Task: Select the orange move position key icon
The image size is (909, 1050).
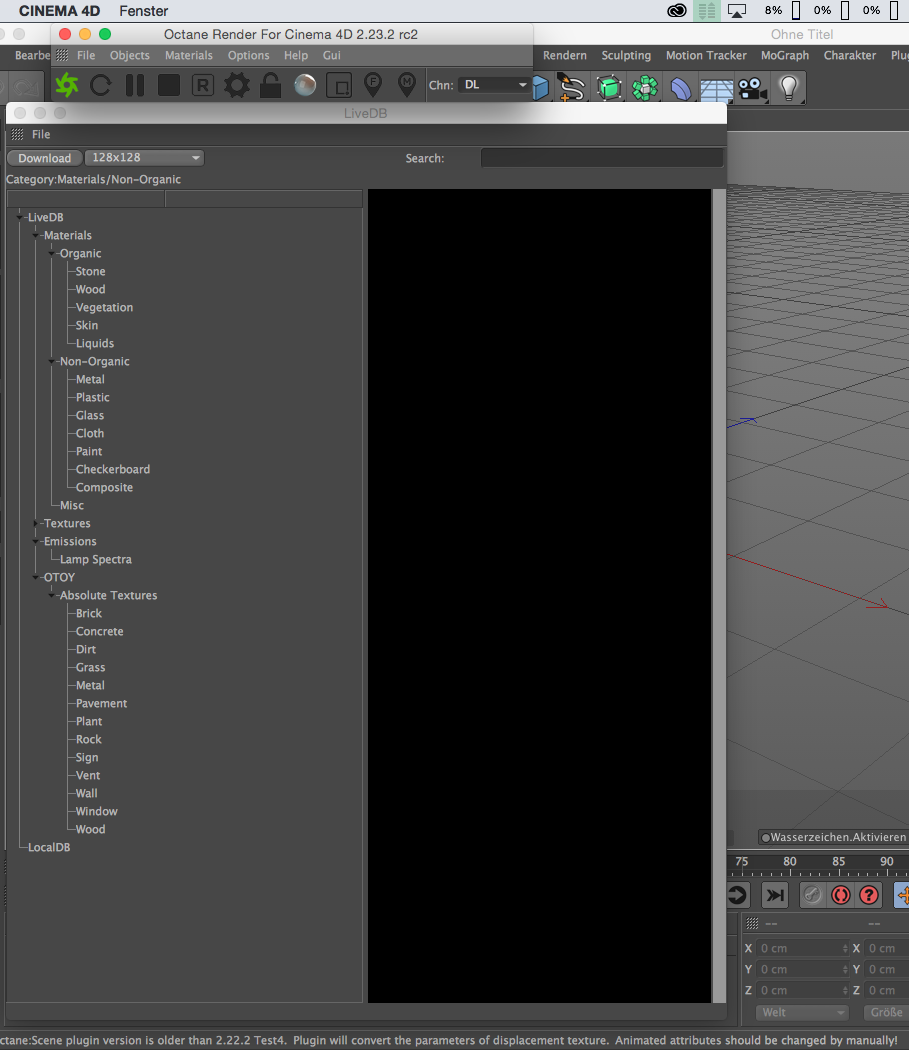Action: [902, 895]
